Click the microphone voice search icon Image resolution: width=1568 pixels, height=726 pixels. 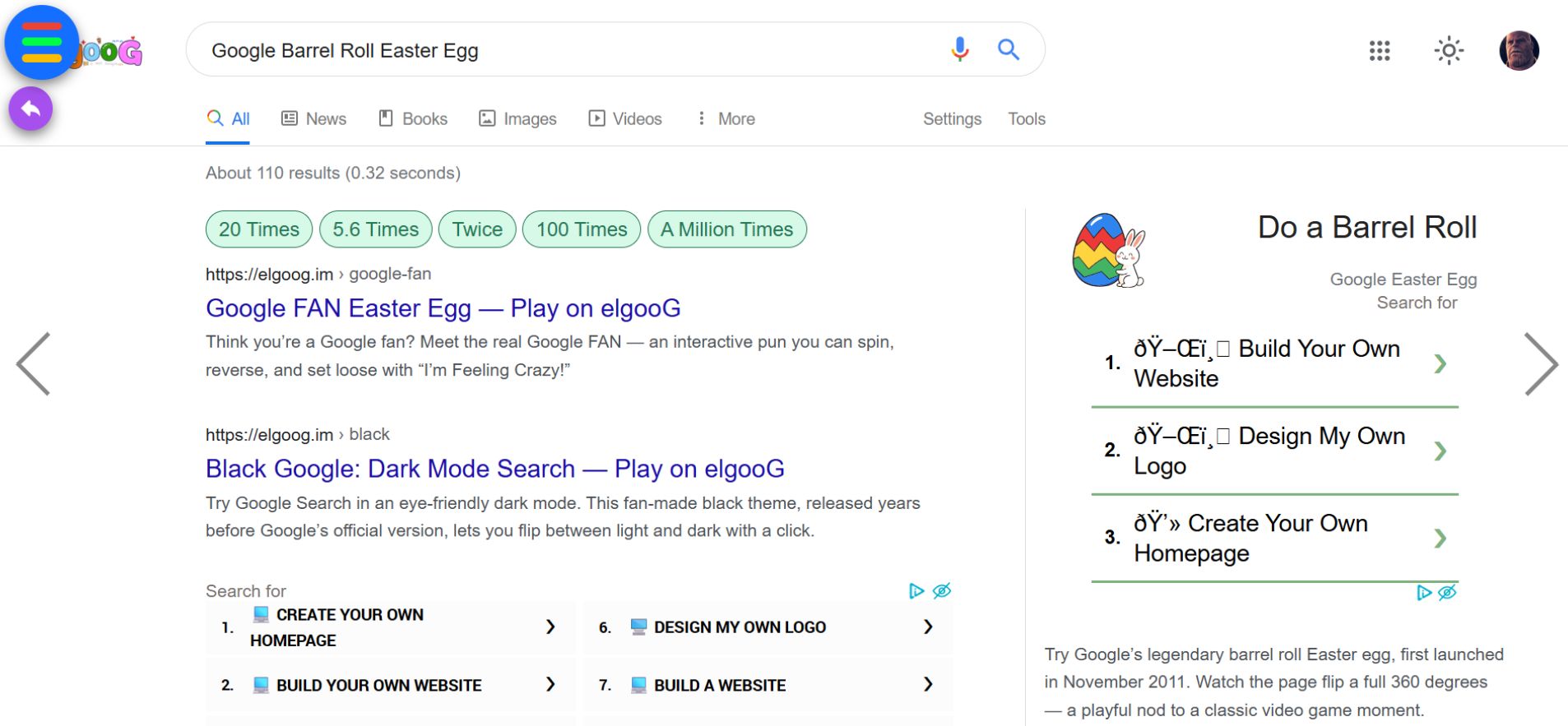pos(959,50)
